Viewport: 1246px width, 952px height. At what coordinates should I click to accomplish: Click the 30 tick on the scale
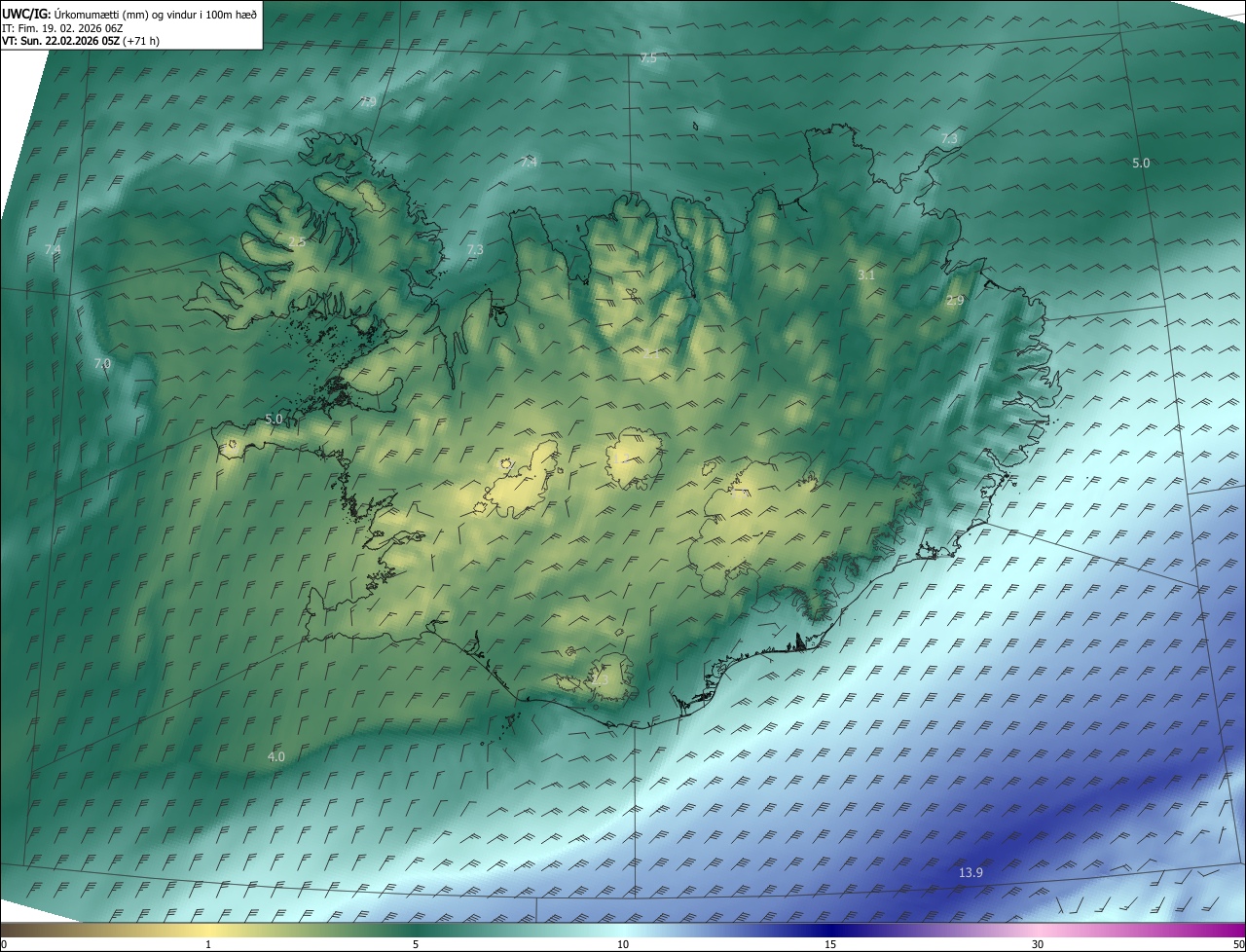[x=1038, y=944]
